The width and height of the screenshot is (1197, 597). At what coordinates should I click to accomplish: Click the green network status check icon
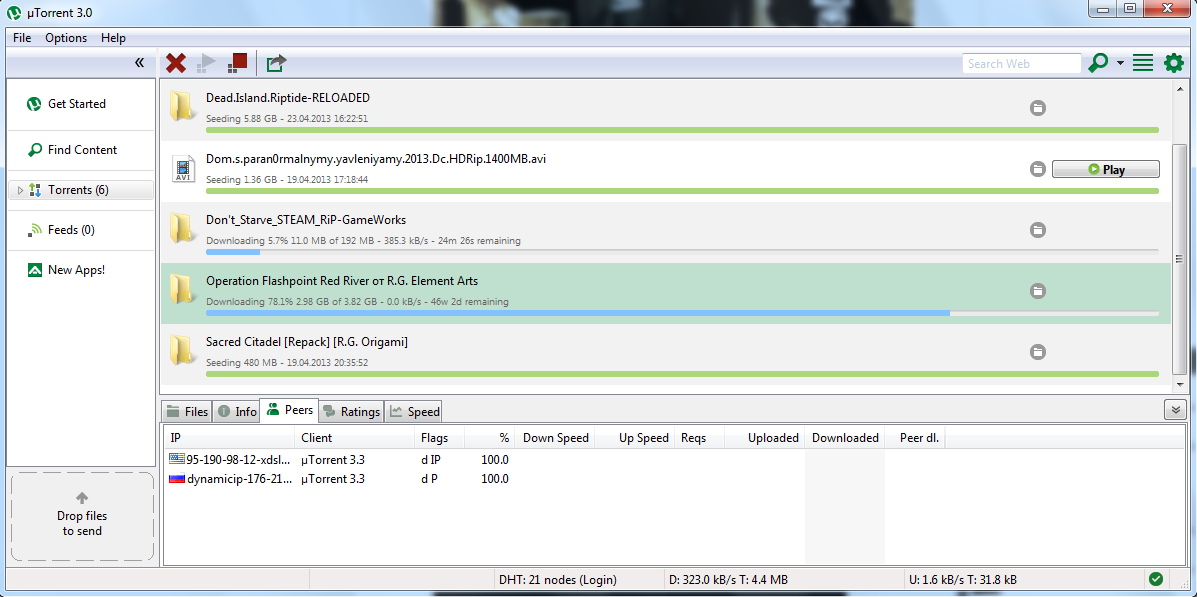[x=1156, y=579]
